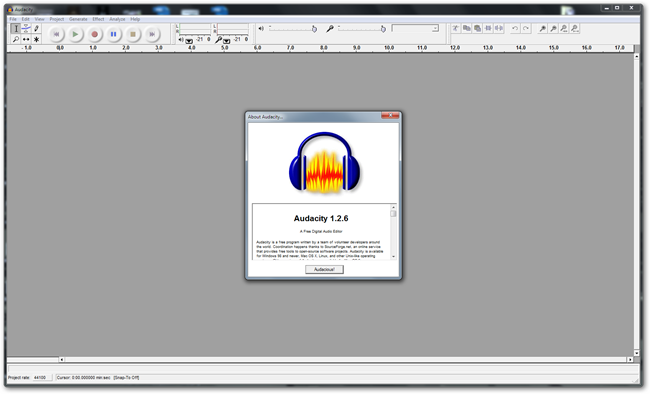Open the input source combo box
The width and height of the screenshot is (650, 394).
[415, 28]
